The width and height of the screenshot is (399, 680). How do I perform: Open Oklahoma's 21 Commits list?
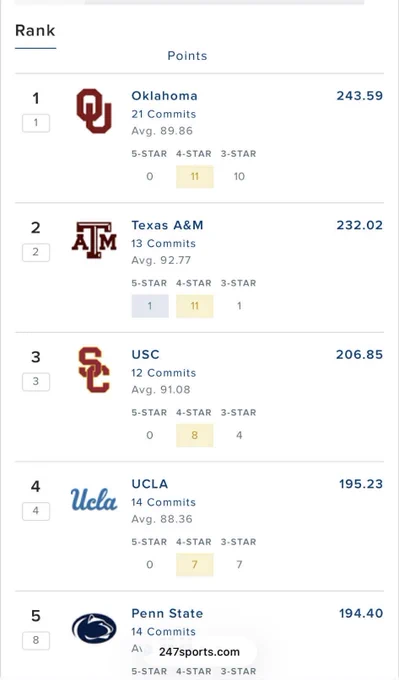click(x=164, y=114)
